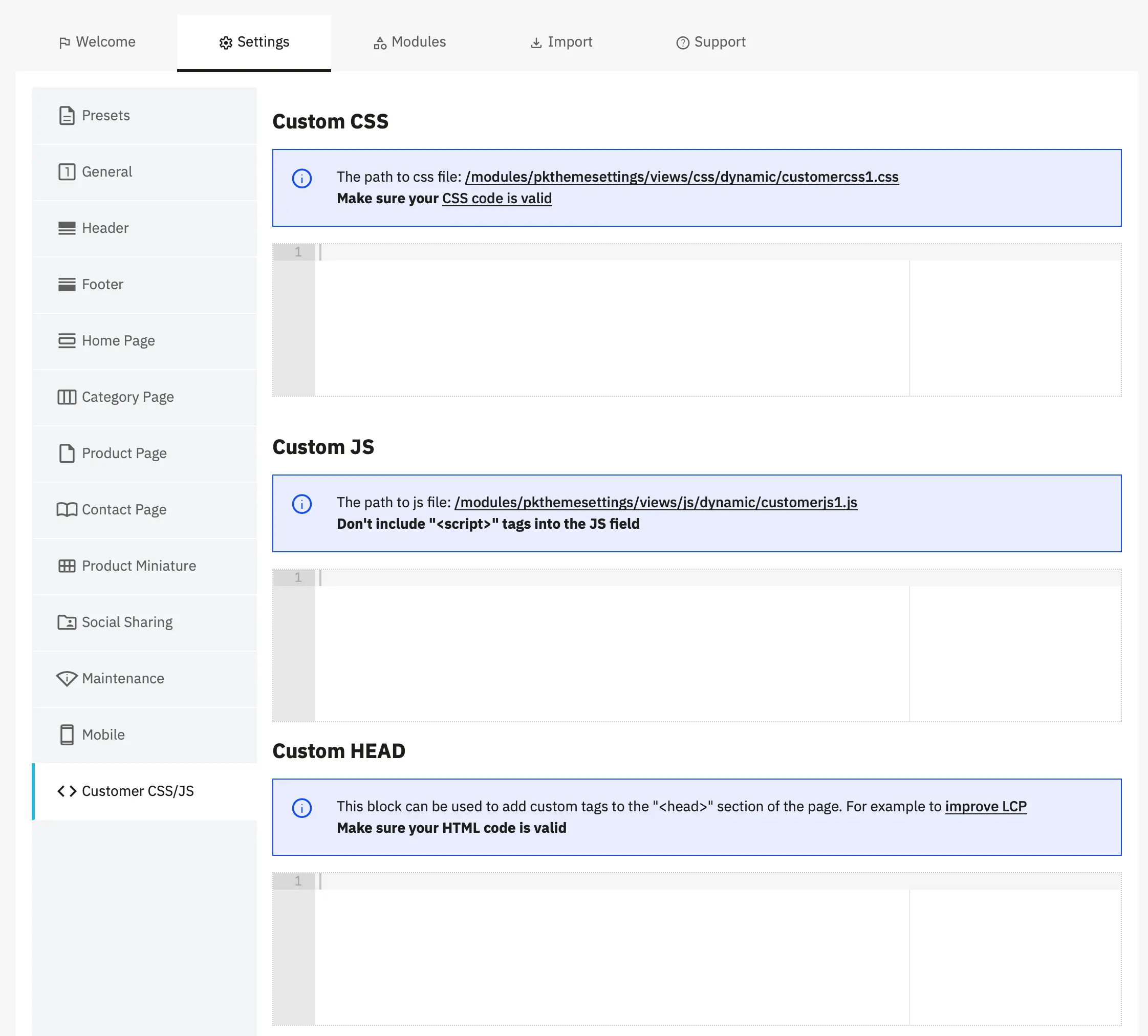This screenshot has height=1036, width=1148.
Task: Click the Home Page icon
Action: pos(67,341)
